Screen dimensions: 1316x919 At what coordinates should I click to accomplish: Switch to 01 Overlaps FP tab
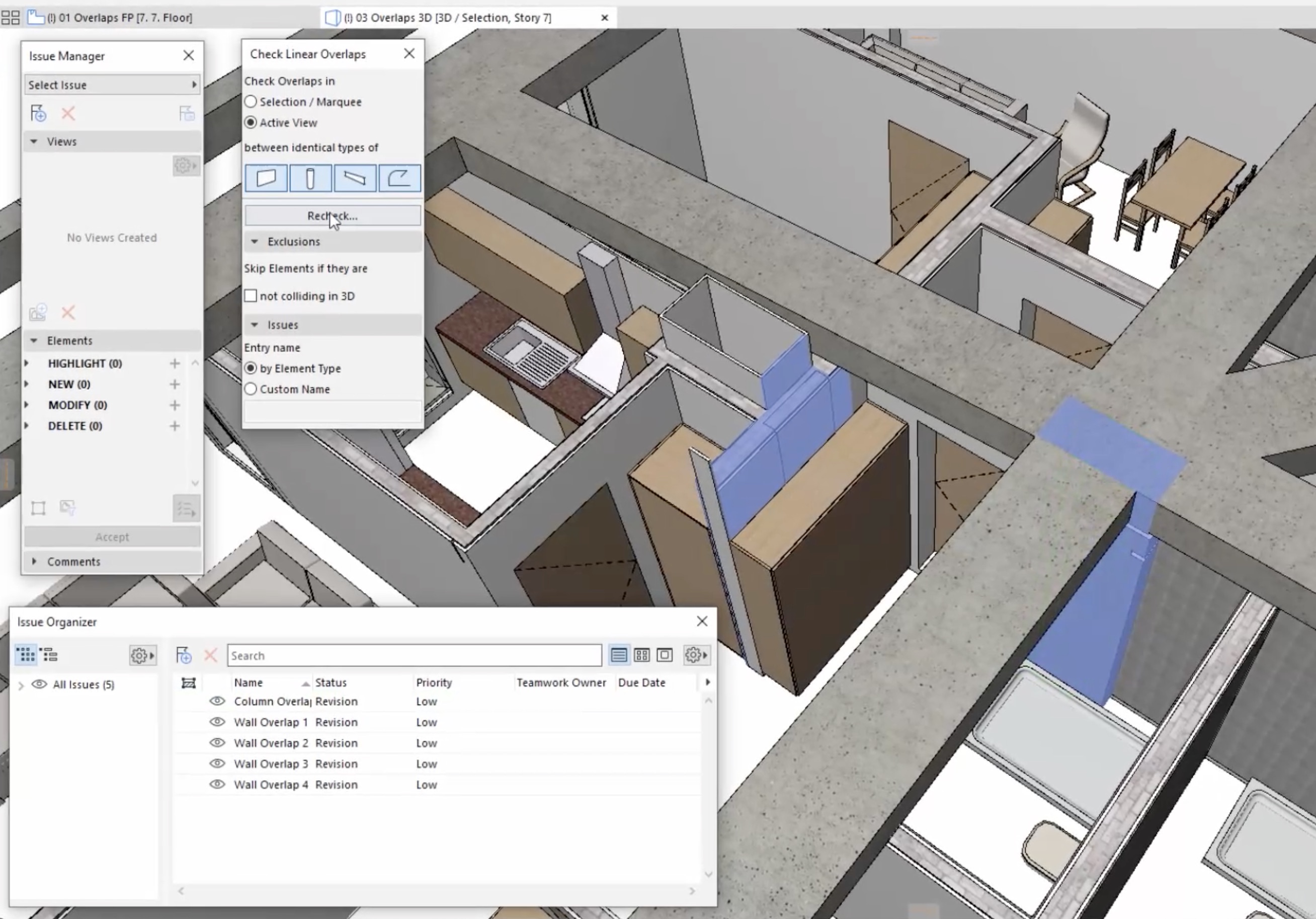(119, 18)
